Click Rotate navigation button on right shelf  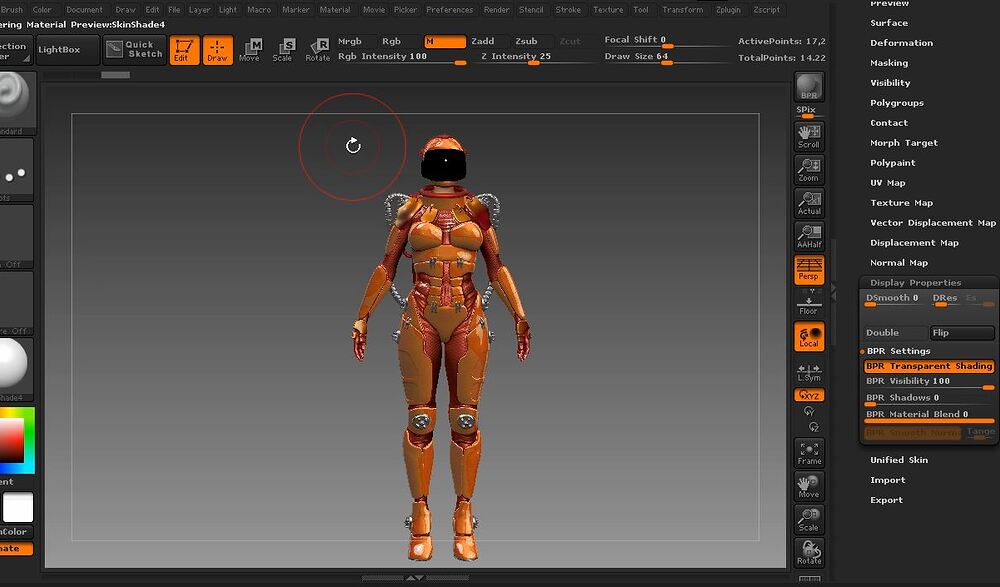(x=809, y=553)
